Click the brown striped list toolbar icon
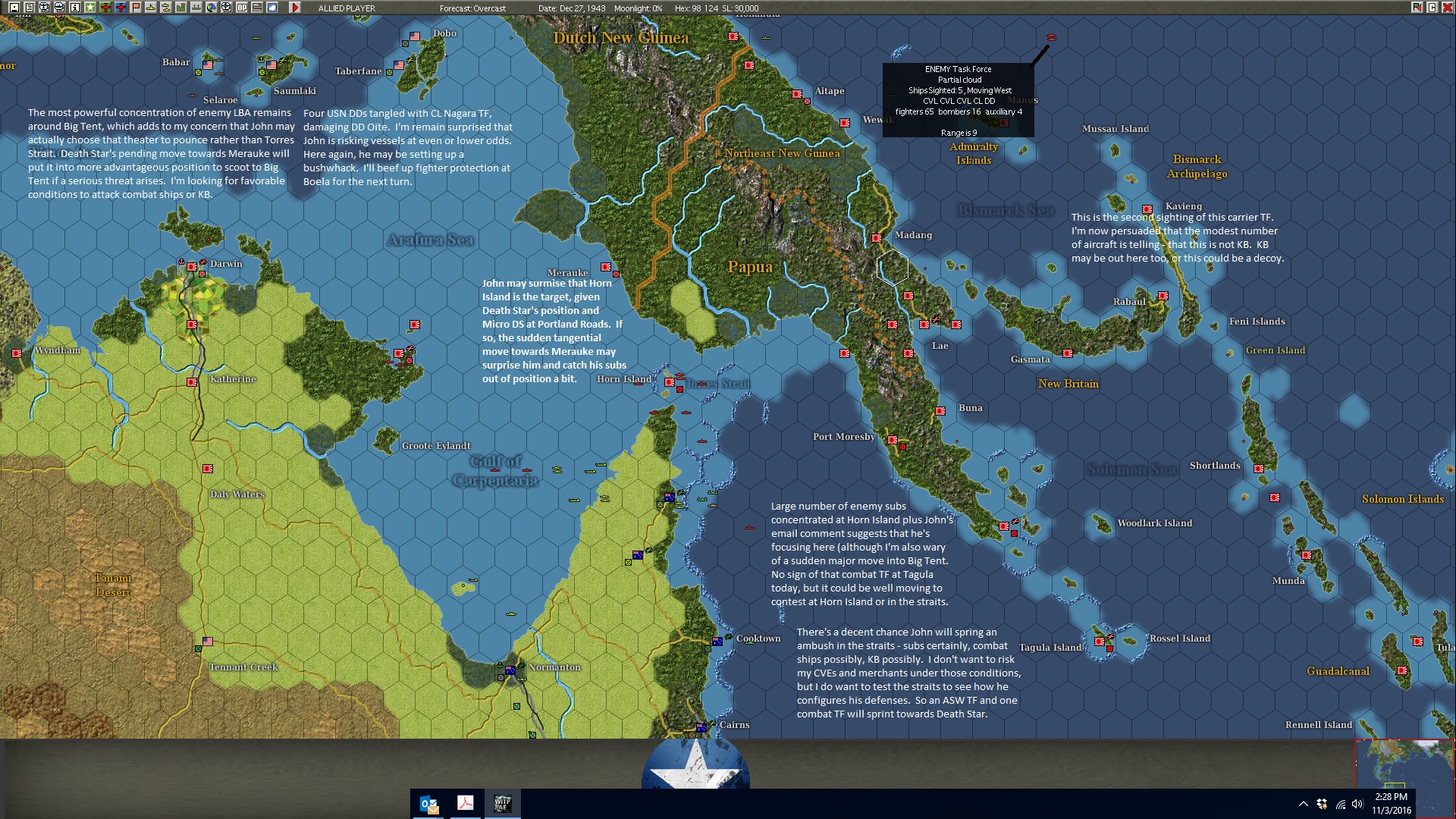This screenshot has width=1456, height=819. [257, 8]
